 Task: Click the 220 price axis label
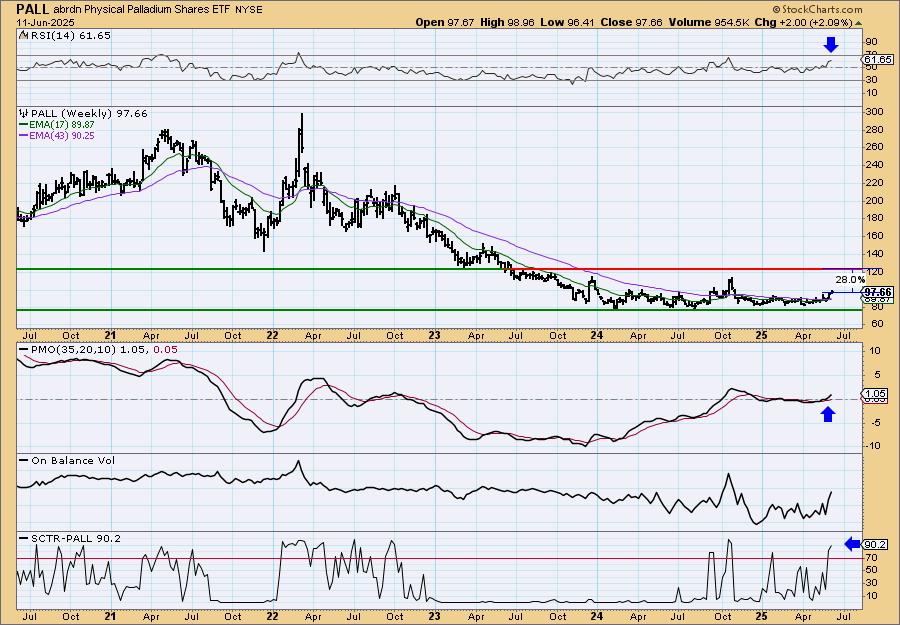(875, 183)
